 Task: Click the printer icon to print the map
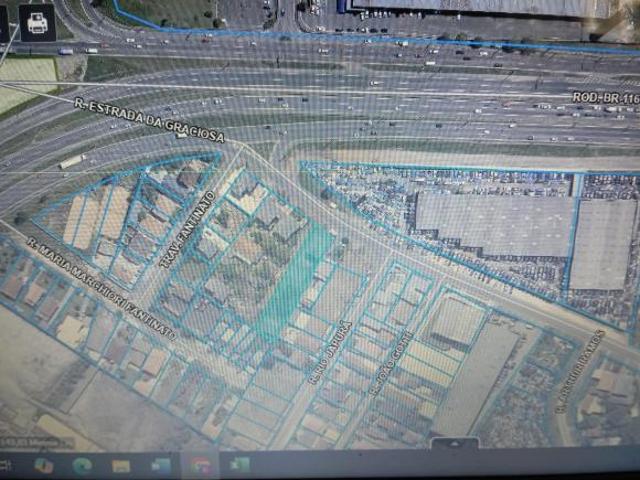(37, 23)
